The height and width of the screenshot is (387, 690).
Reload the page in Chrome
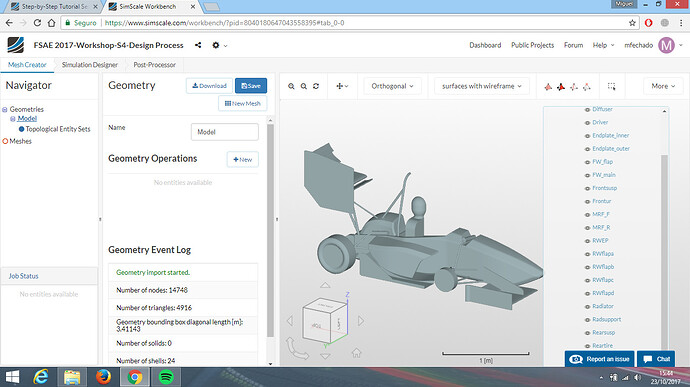pyautogui.click(x=37, y=23)
